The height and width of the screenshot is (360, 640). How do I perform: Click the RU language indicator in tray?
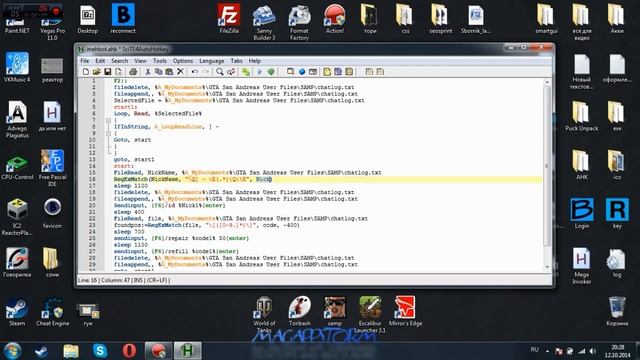point(534,350)
